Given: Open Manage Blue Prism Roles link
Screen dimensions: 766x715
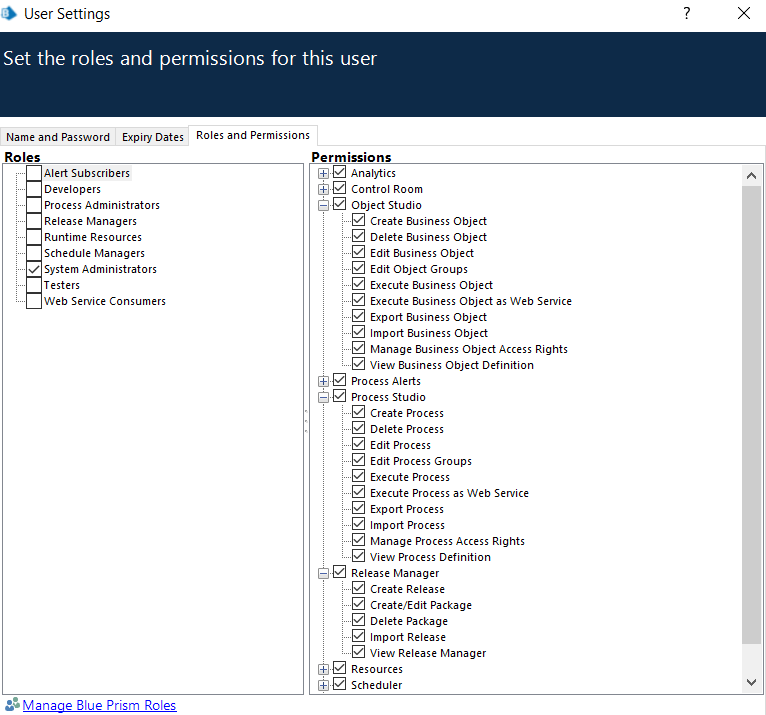Looking at the screenshot, I should pyautogui.click(x=99, y=705).
